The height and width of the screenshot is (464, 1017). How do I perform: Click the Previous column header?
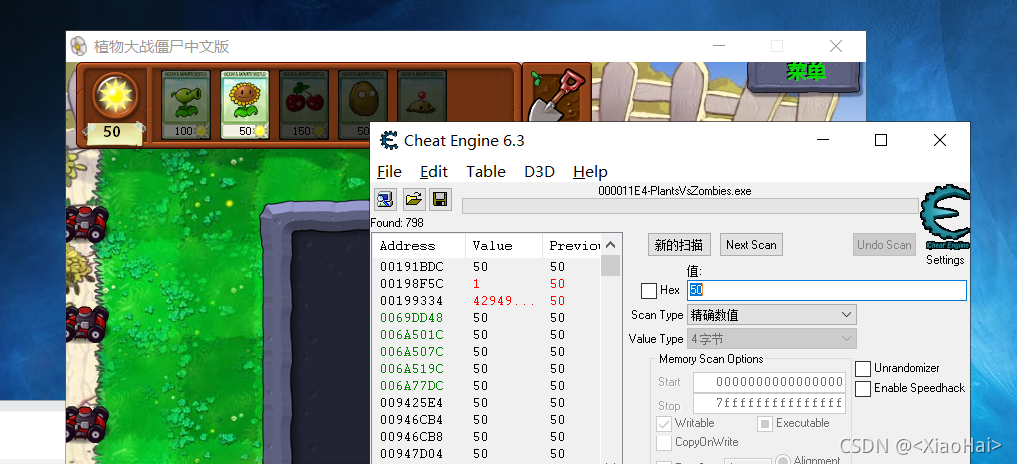571,246
